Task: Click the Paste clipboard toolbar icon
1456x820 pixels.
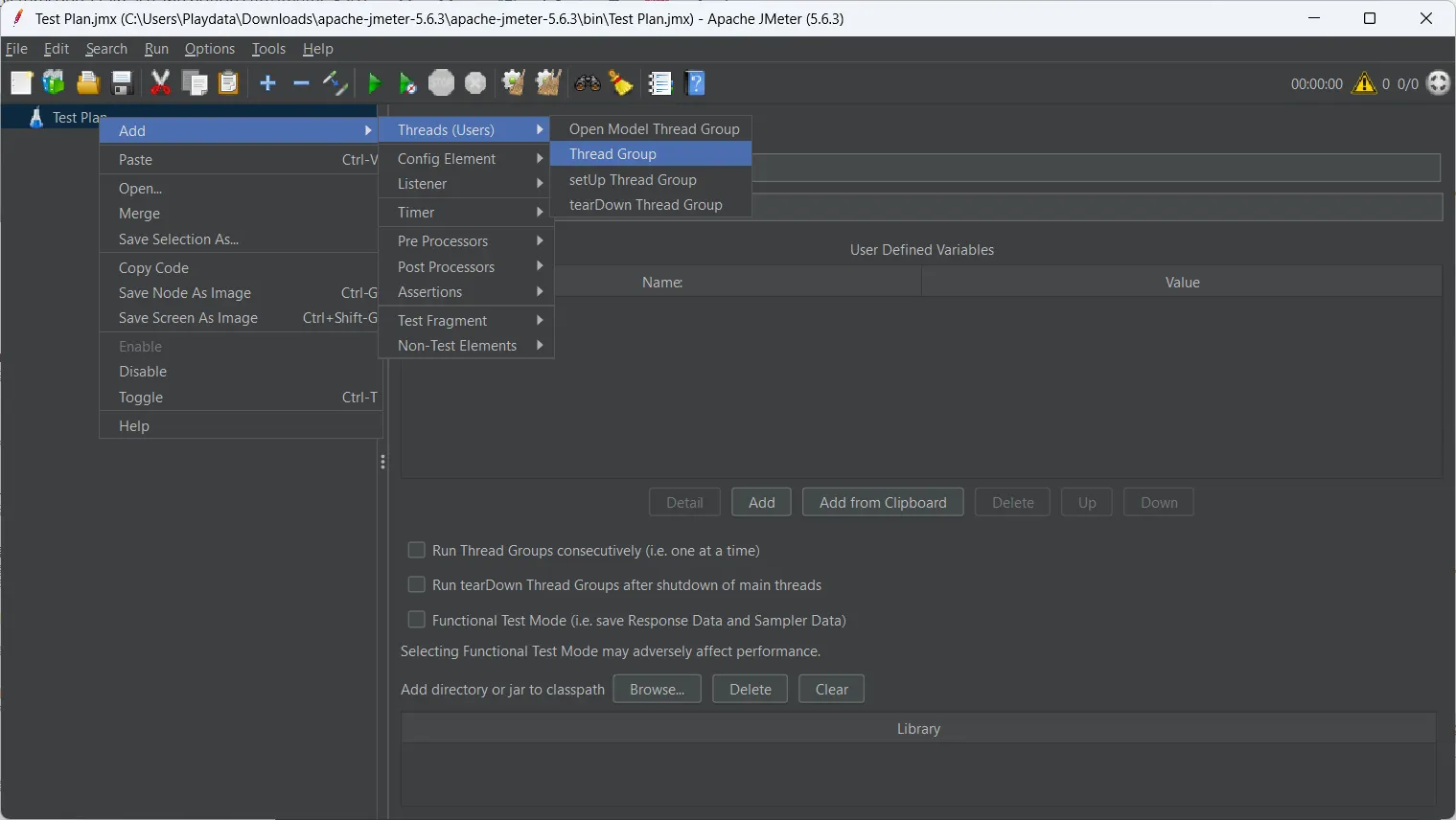Action: tap(228, 83)
